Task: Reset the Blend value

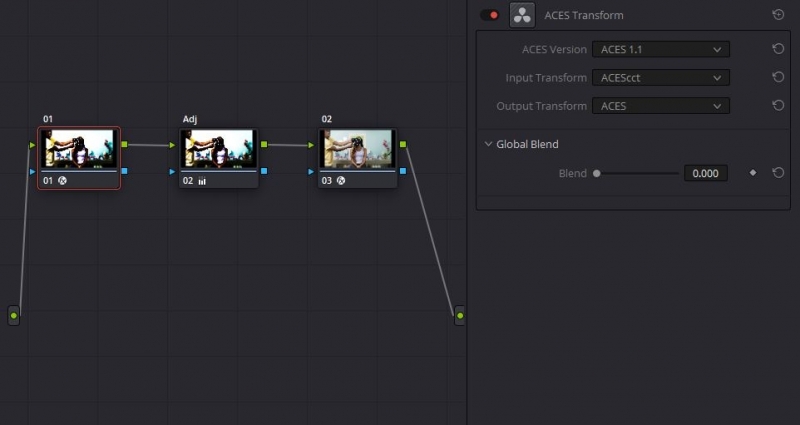Action: [x=778, y=173]
